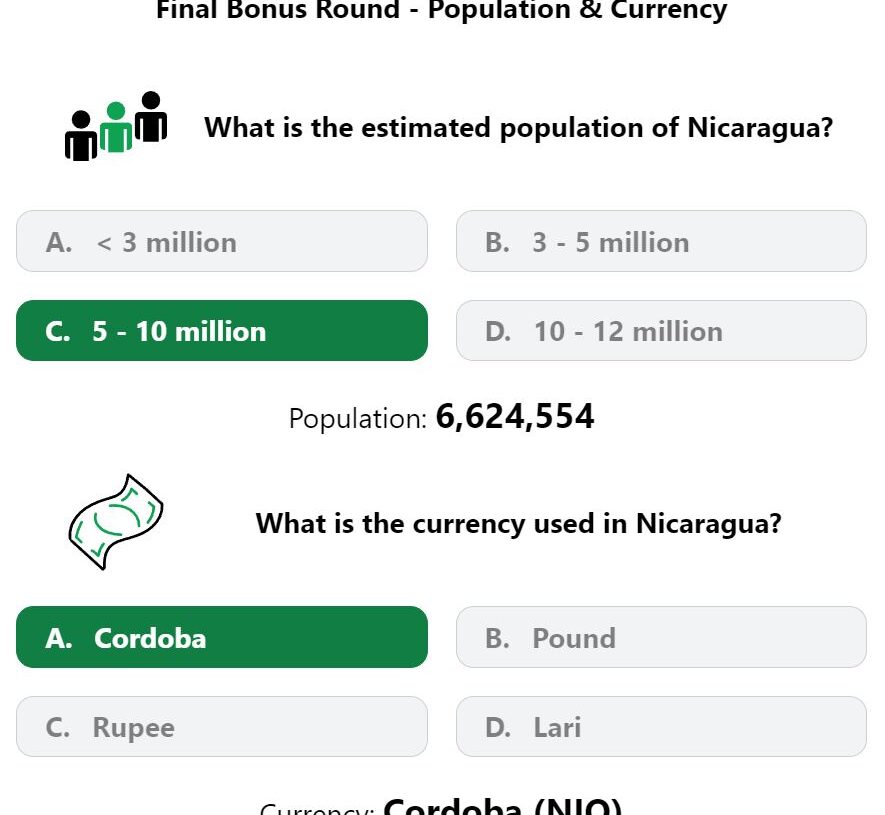Click the 'currency used in Nicaragua' question
Viewport: 885px width, 815px height.
pyautogui.click(x=518, y=523)
